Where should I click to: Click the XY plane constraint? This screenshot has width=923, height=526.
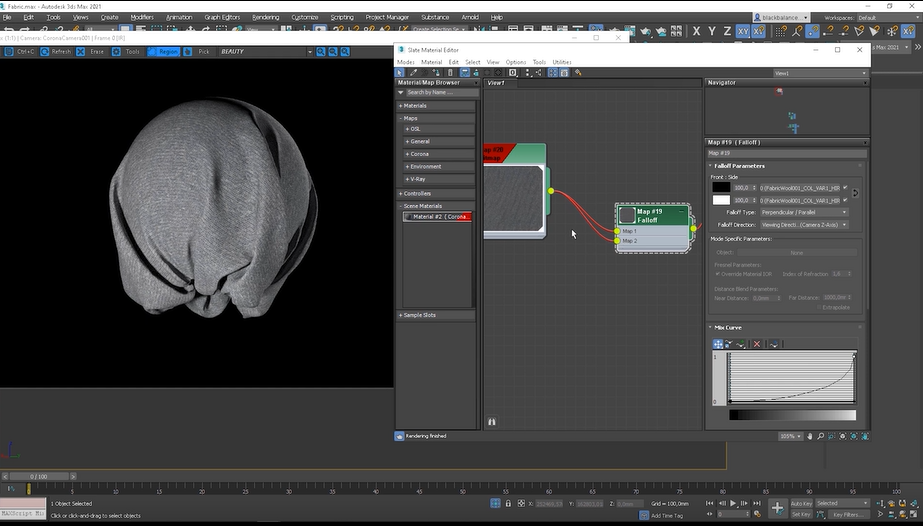coord(742,31)
